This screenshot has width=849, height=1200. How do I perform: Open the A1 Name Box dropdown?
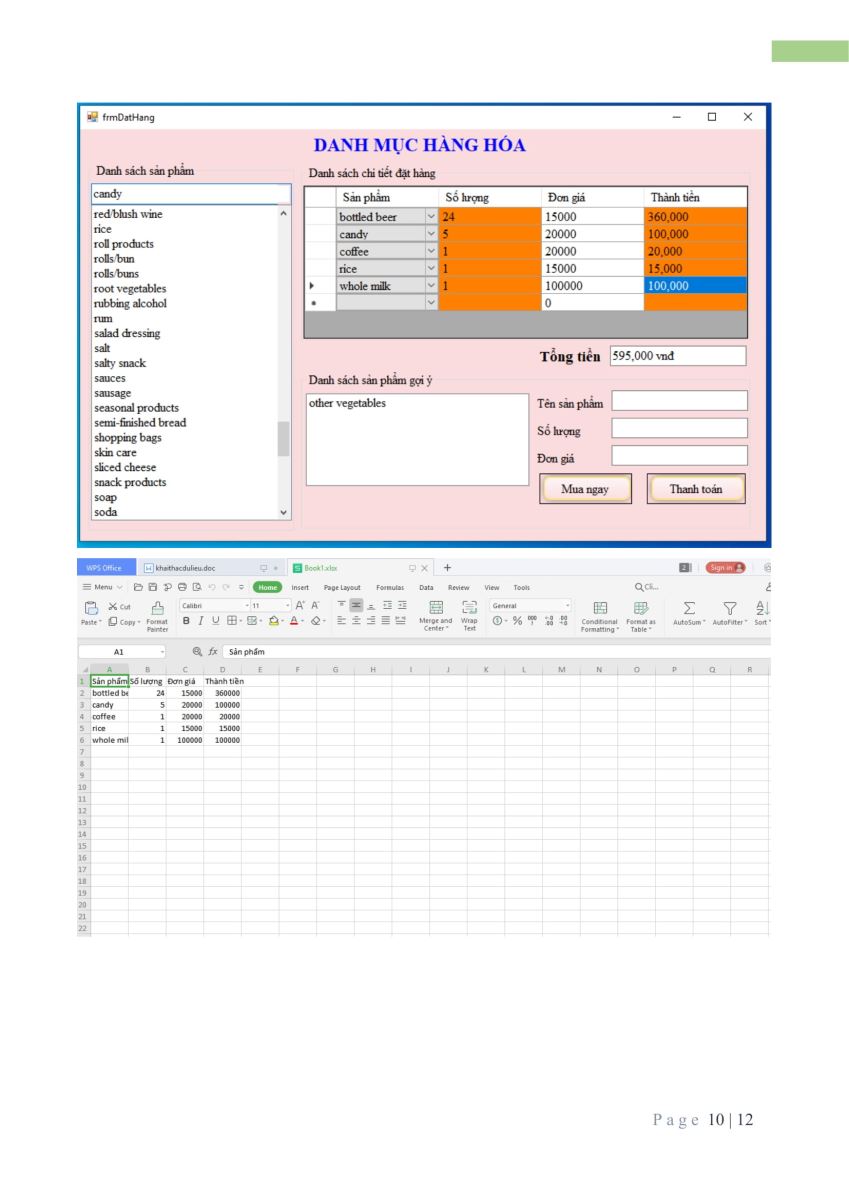162,651
